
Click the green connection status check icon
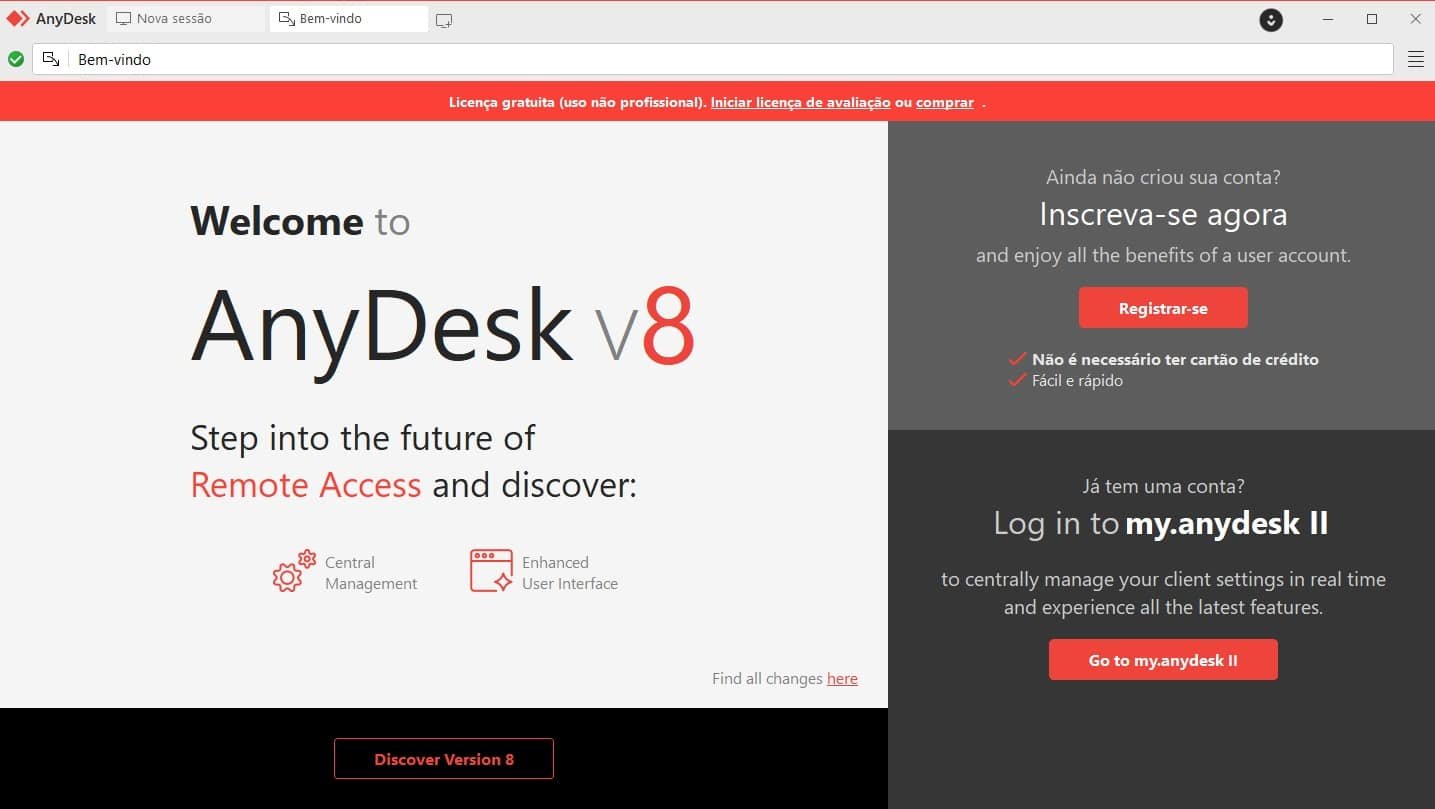[x=16, y=59]
